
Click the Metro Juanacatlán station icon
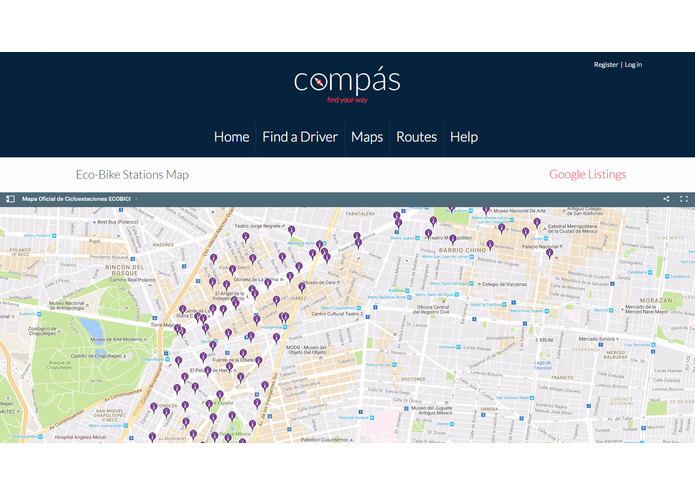click(126, 425)
